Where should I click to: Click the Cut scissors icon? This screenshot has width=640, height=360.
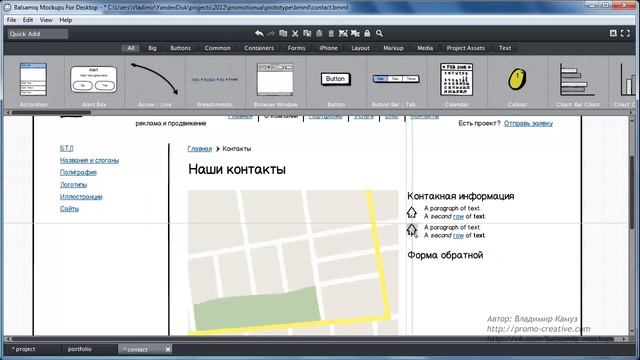(x=295, y=33)
